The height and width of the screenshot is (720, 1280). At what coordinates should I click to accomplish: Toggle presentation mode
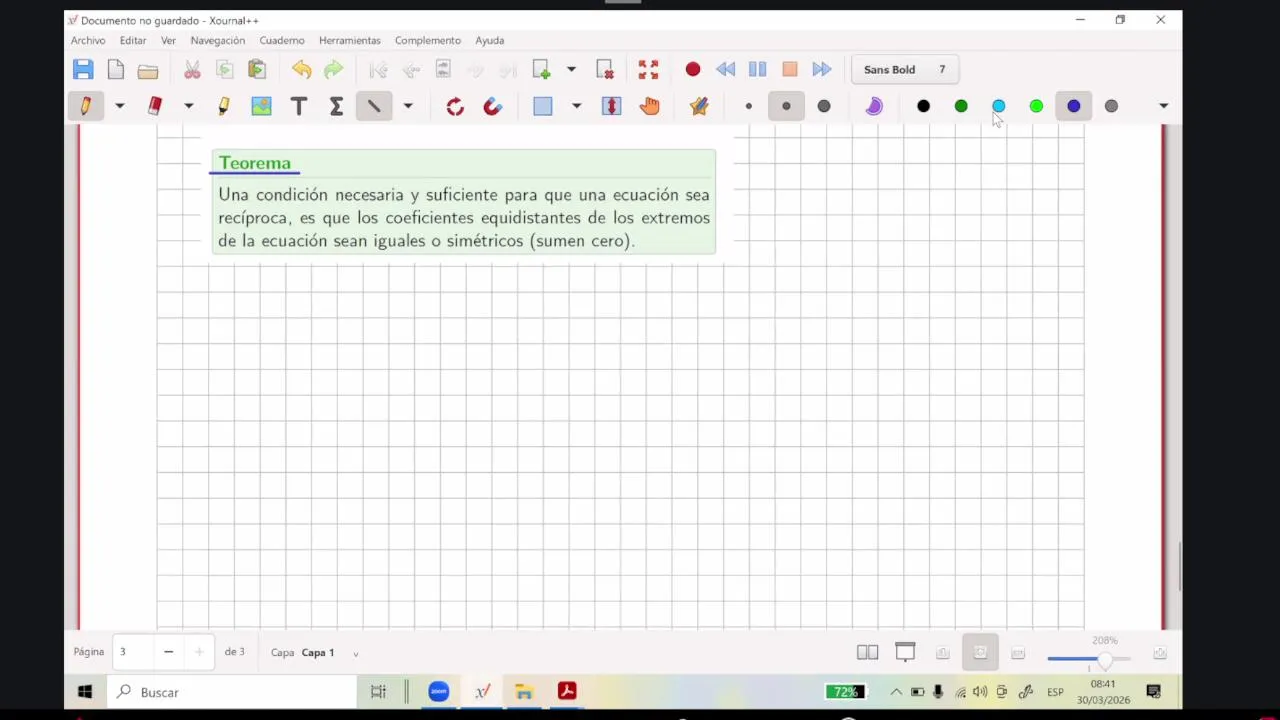click(905, 653)
